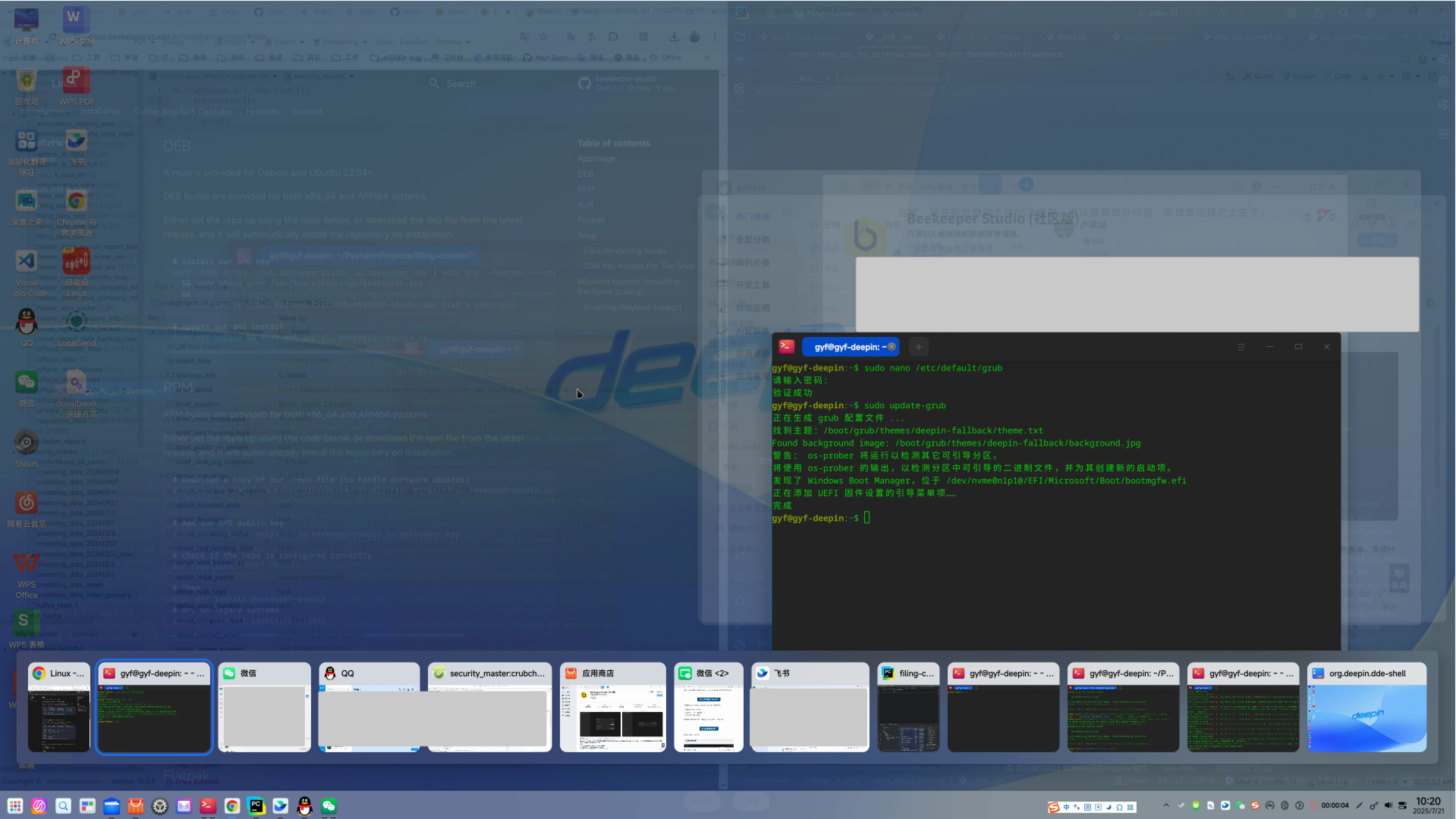1456x819 pixels.
Task: Click the terminal icon in the dock
Action: 208,805
